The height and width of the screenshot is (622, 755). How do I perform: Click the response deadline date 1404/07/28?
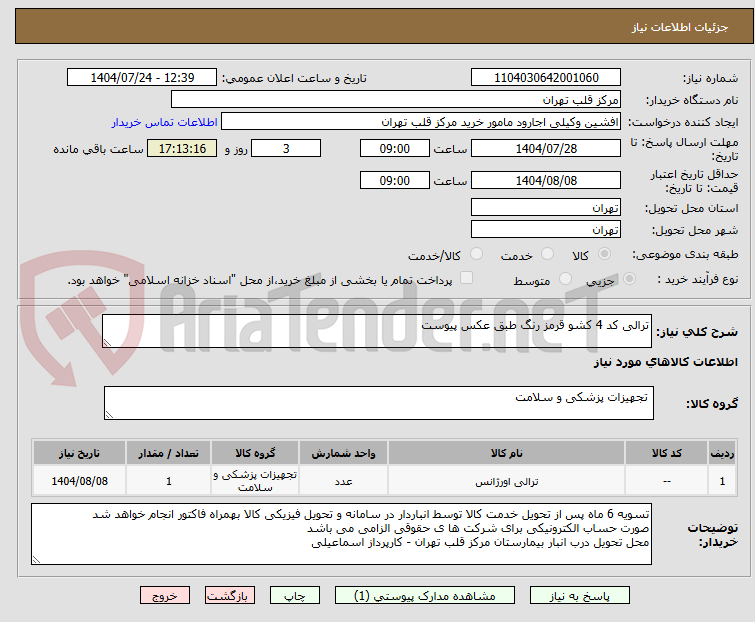546,148
